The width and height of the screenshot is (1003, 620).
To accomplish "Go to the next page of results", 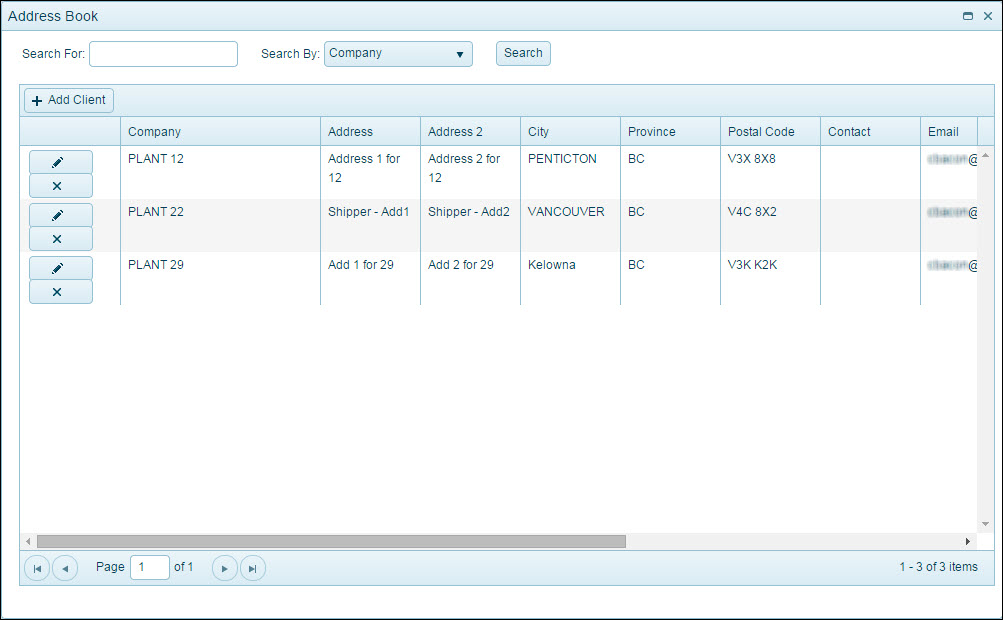I will (225, 568).
